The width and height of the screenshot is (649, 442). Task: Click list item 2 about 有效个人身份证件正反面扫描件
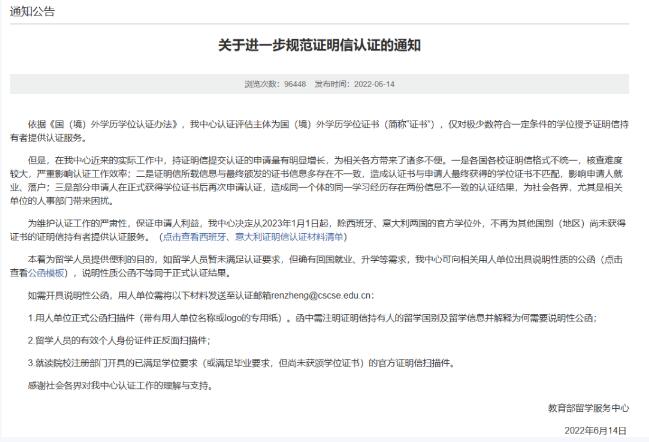[119, 341]
